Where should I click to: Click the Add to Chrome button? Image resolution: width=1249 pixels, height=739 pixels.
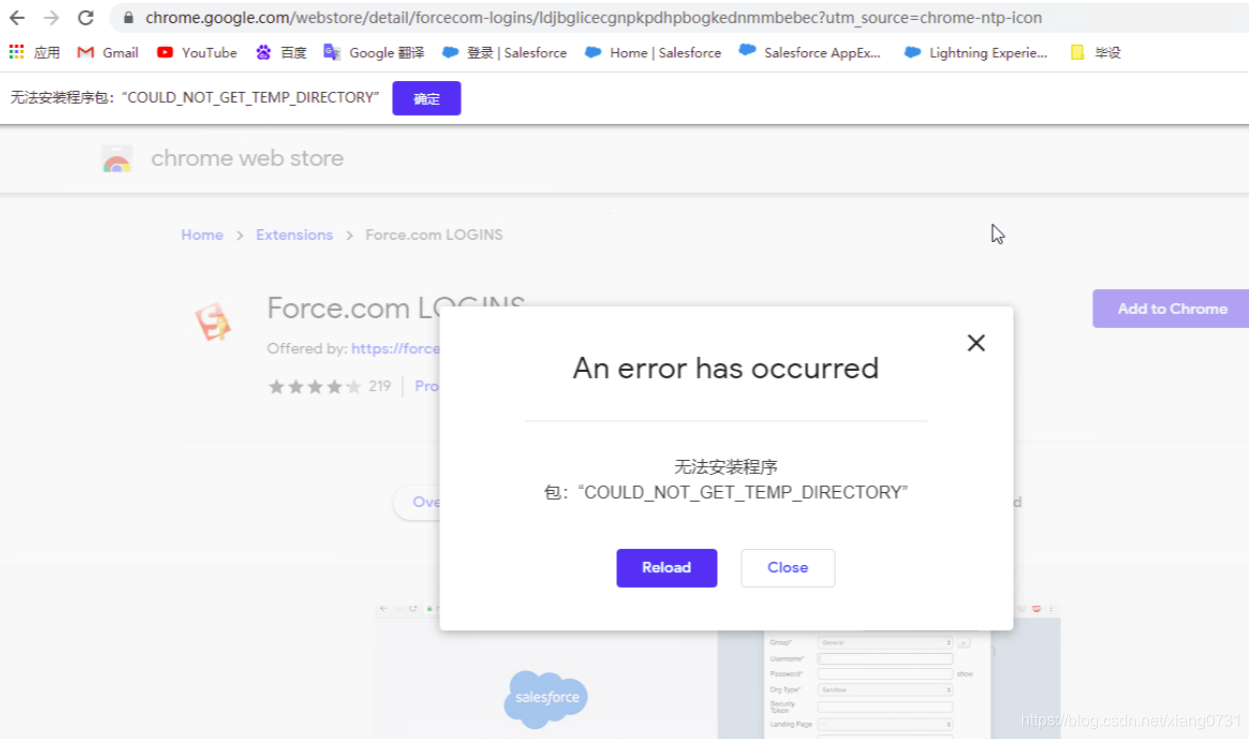tap(1171, 309)
